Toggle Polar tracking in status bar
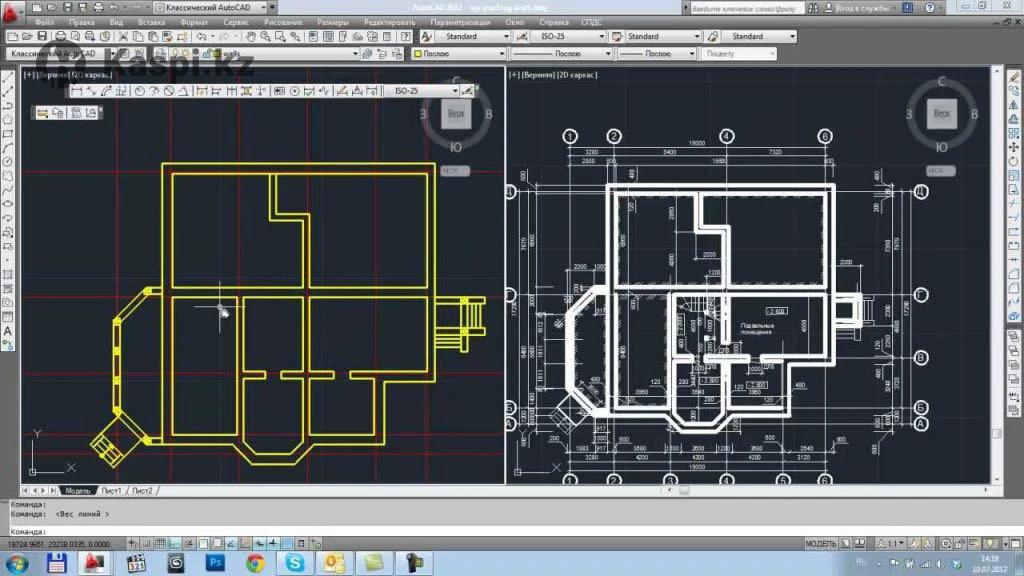 point(189,543)
